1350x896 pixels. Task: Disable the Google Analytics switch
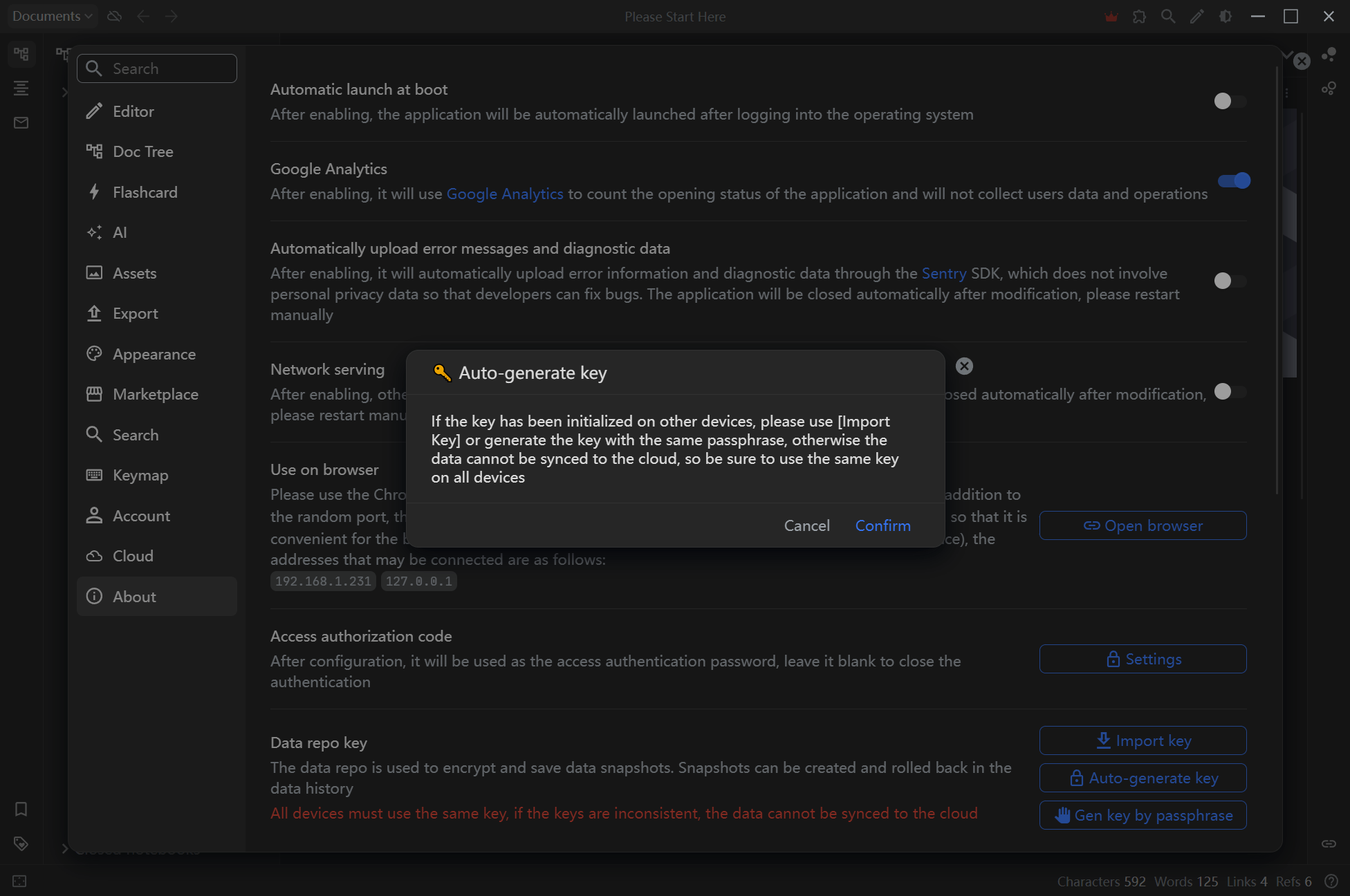[x=1234, y=180]
